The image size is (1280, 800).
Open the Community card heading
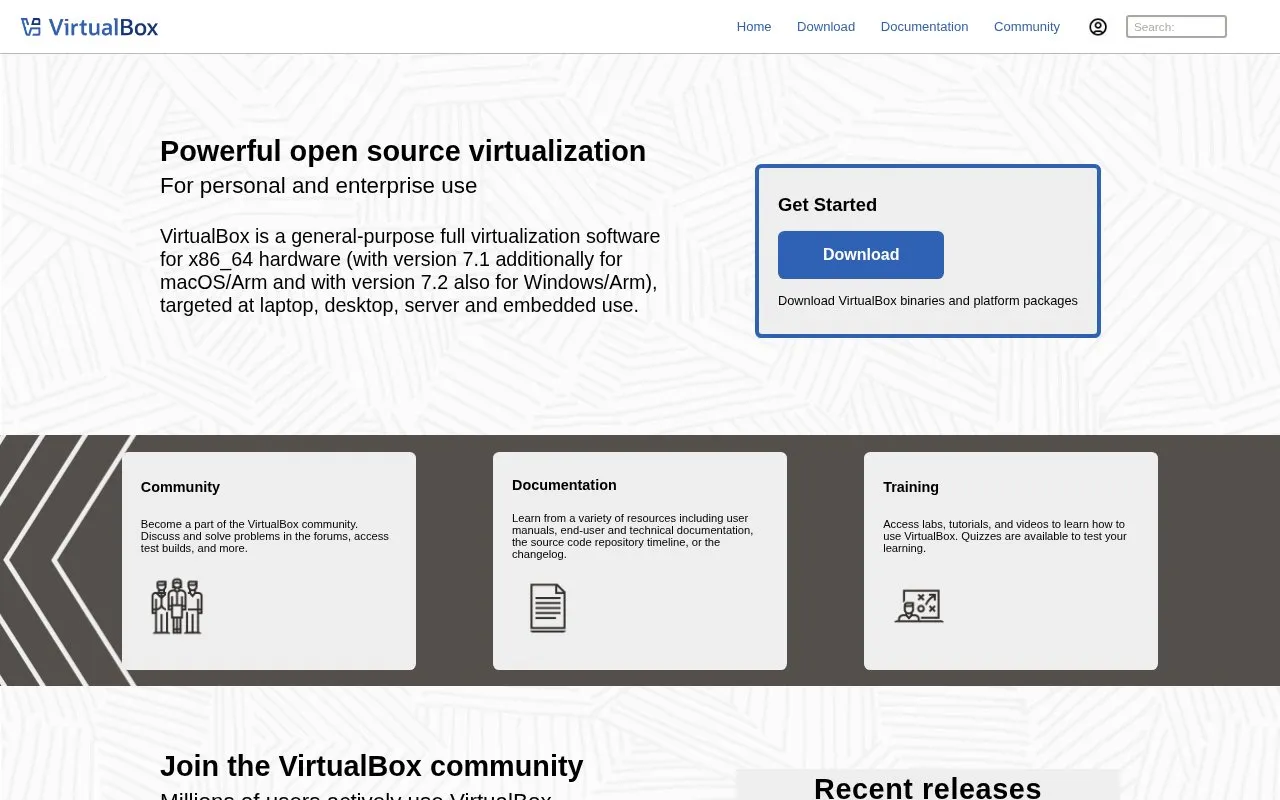pyautogui.click(x=180, y=487)
